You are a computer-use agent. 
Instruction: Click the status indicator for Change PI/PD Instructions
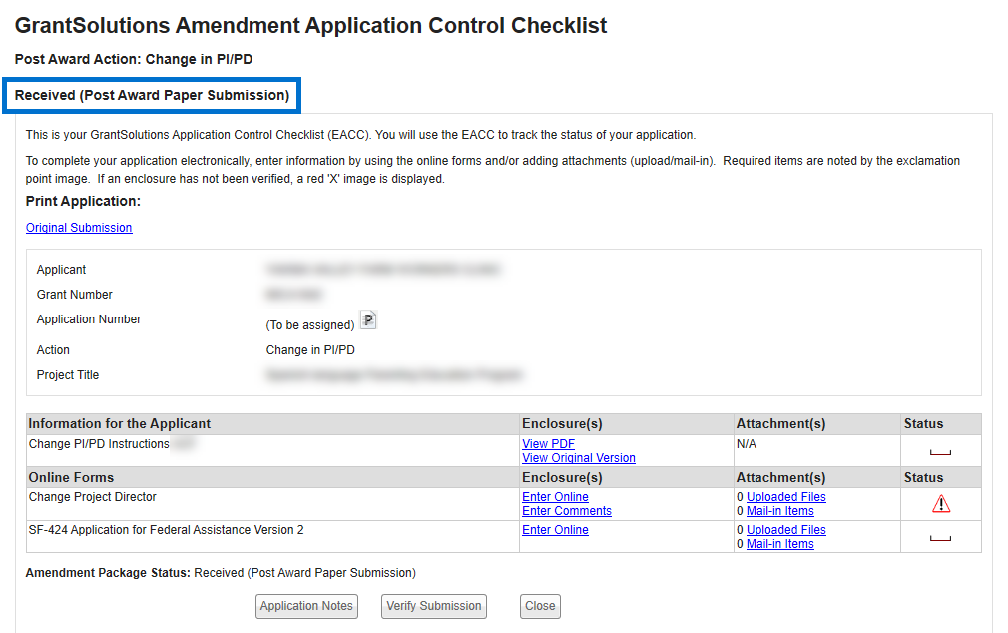940,452
